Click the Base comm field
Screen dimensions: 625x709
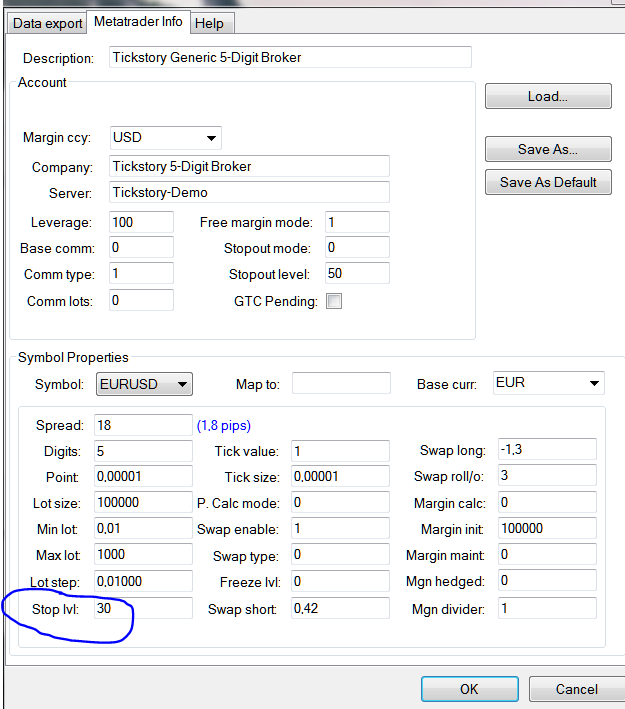pyautogui.click(x=141, y=248)
